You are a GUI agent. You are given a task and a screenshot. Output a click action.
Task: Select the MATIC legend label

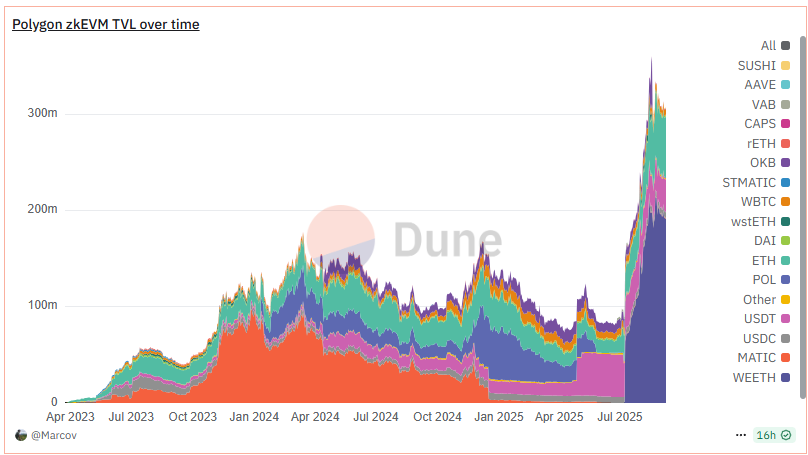pyautogui.click(x=756, y=358)
